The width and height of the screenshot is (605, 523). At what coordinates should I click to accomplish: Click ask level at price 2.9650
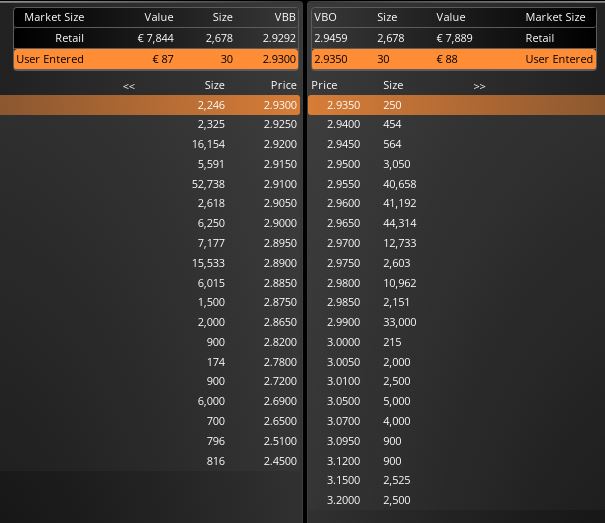tap(456, 223)
